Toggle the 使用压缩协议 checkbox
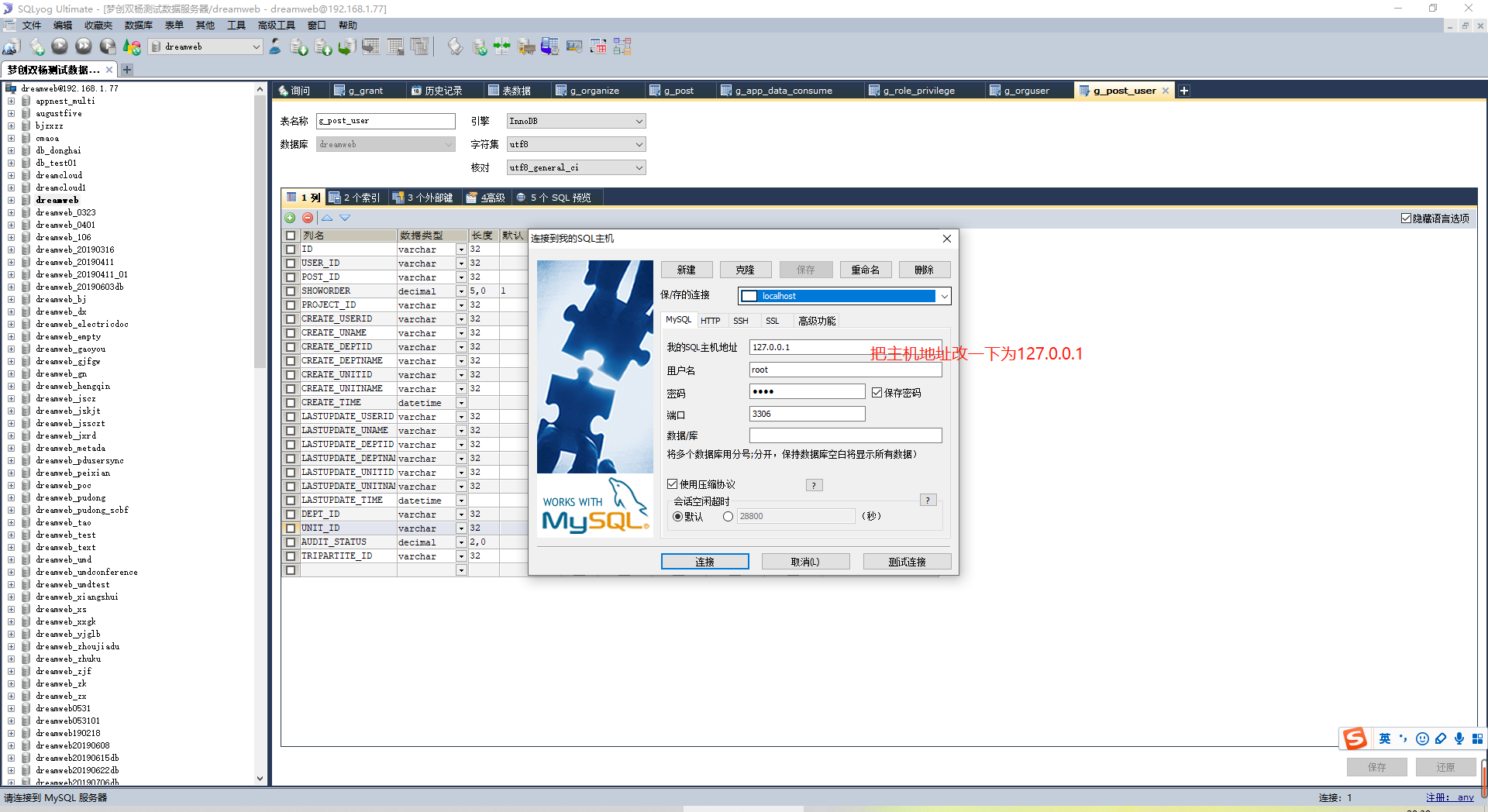1488x812 pixels. [672, 484]
